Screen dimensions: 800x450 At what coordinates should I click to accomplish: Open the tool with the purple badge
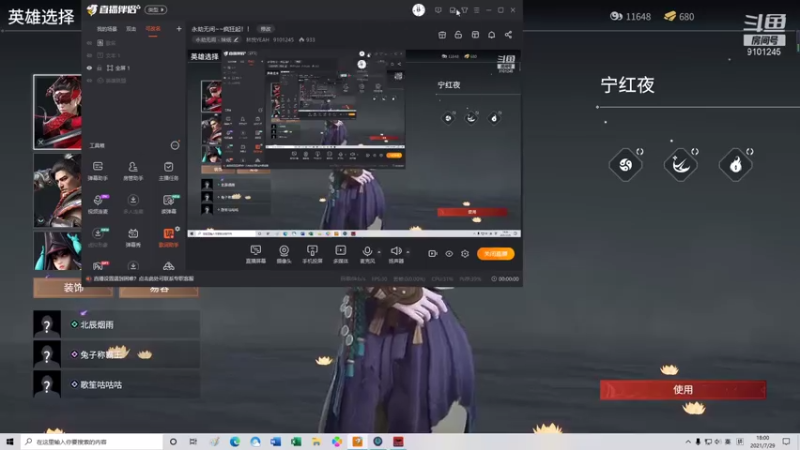(x=97, y=204)
